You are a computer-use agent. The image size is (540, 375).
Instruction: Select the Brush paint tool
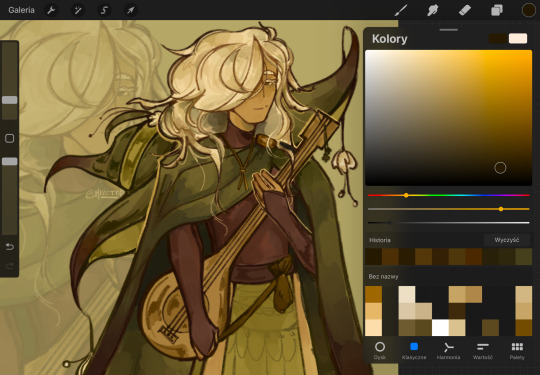point(401,10)
